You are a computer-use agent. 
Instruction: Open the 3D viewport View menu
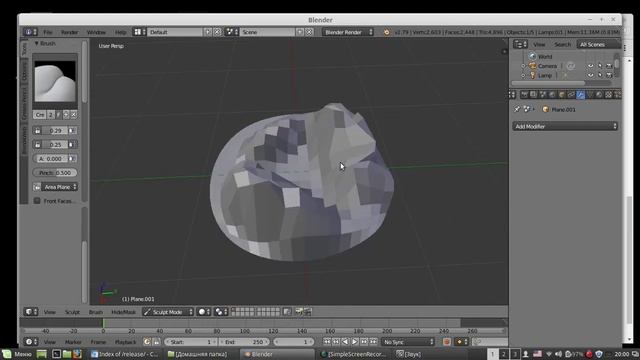pos(50,312)
